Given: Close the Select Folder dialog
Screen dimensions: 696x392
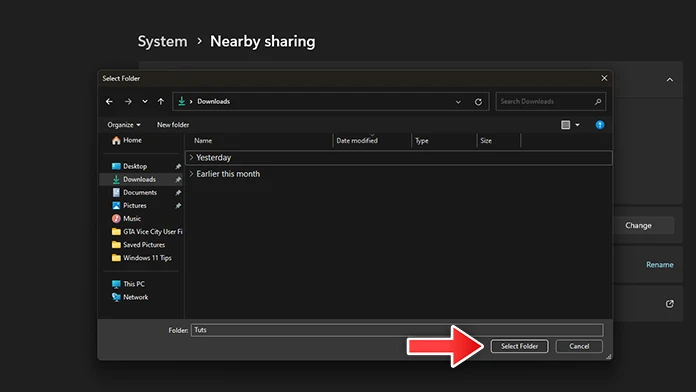Looking at the screenshot, I should (604, 78).
